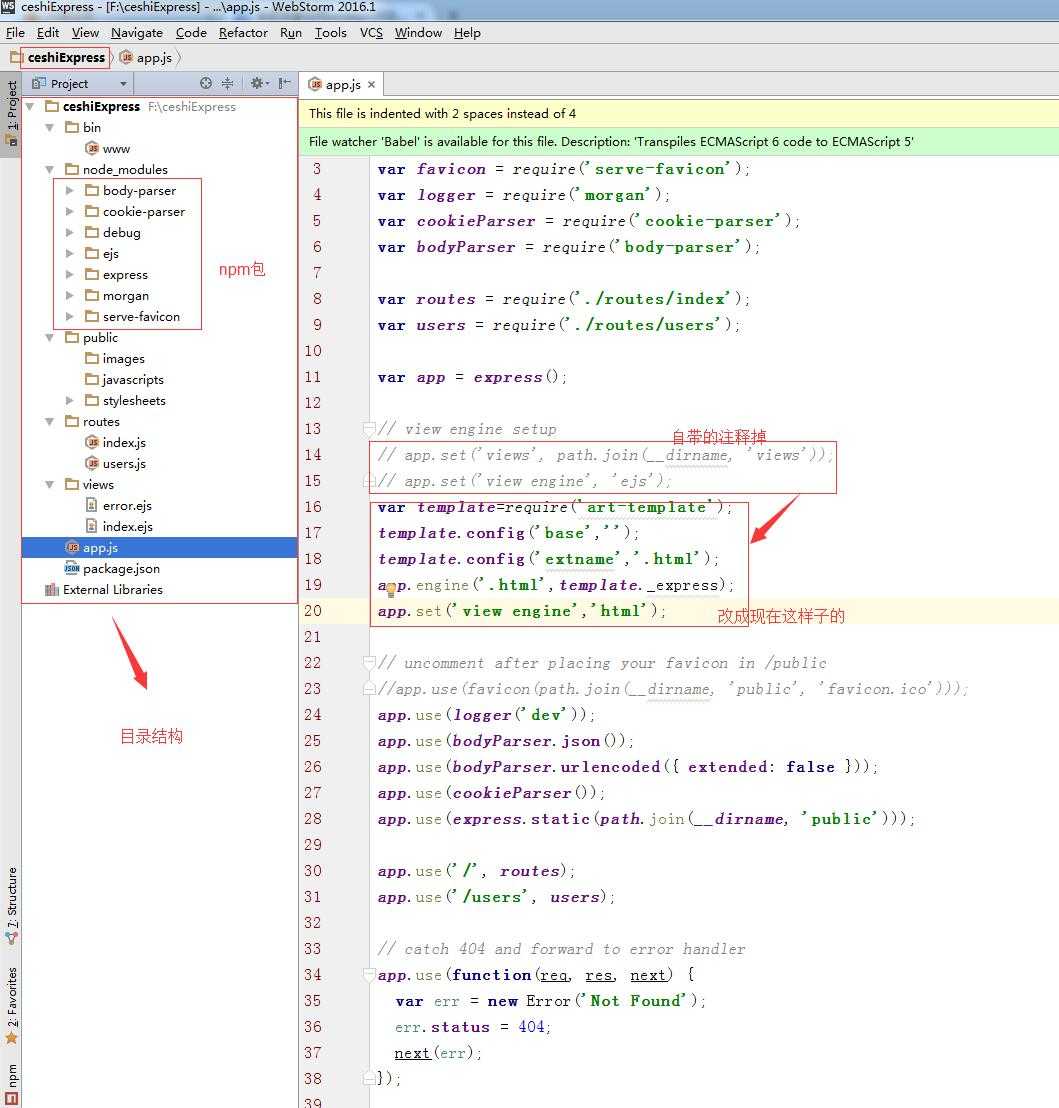This screenshot has height=1108, width=1059.
Task: Open the 7: Structure tool window tab
Action: 11,905
